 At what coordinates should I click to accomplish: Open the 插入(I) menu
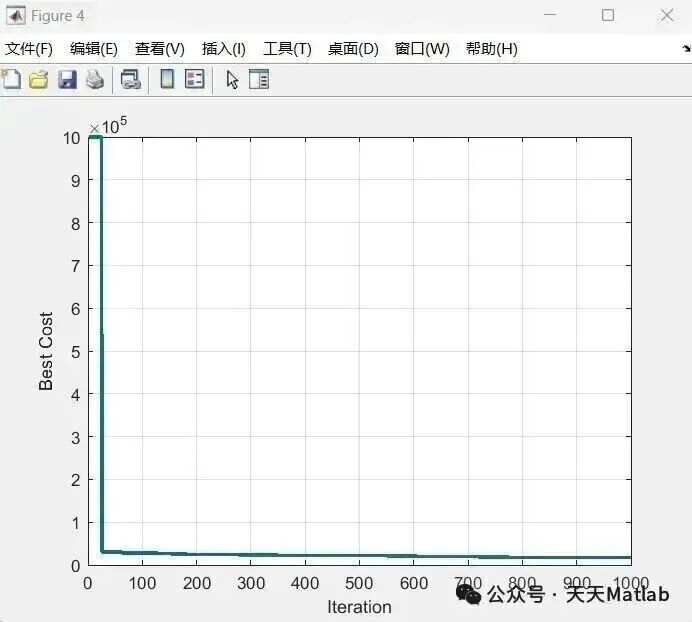point(224,49)
